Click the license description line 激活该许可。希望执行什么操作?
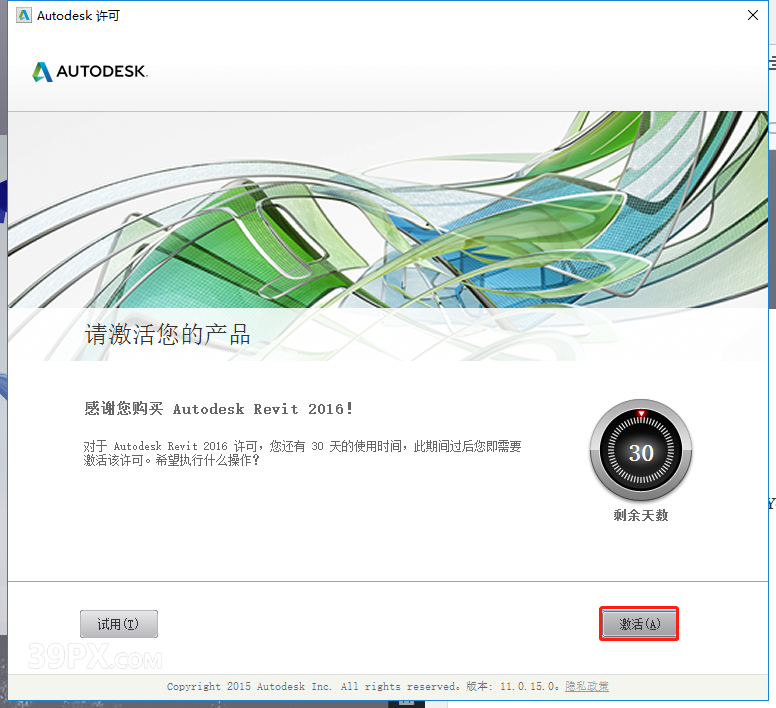776x708 pixels. (x=171, y=461)
